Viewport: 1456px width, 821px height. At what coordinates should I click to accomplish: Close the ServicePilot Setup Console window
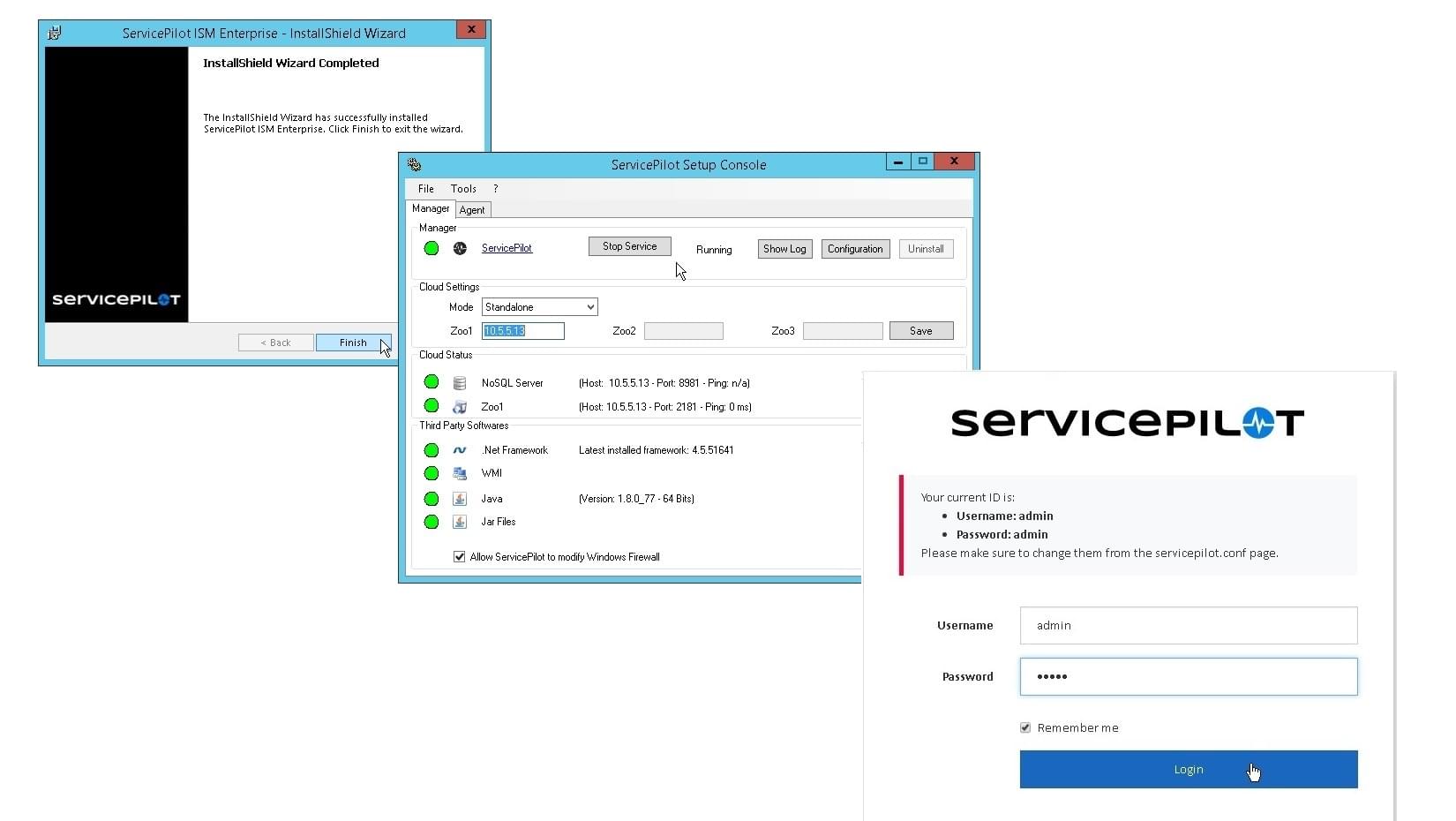tap(954, 162)
